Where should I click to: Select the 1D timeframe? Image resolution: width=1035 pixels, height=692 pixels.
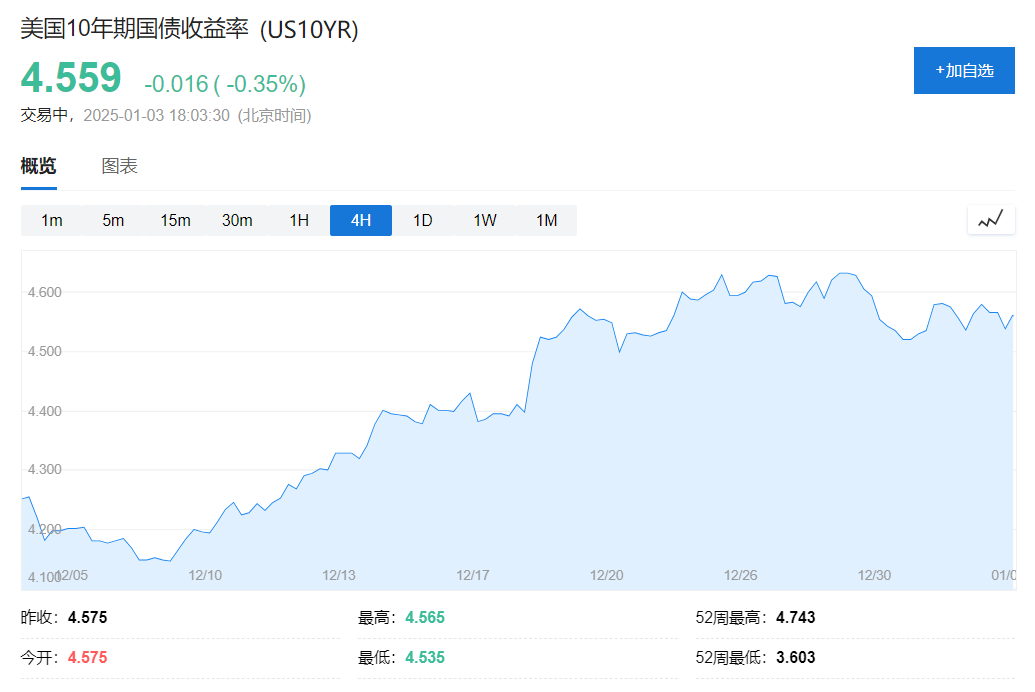click(x=422, y=220)
